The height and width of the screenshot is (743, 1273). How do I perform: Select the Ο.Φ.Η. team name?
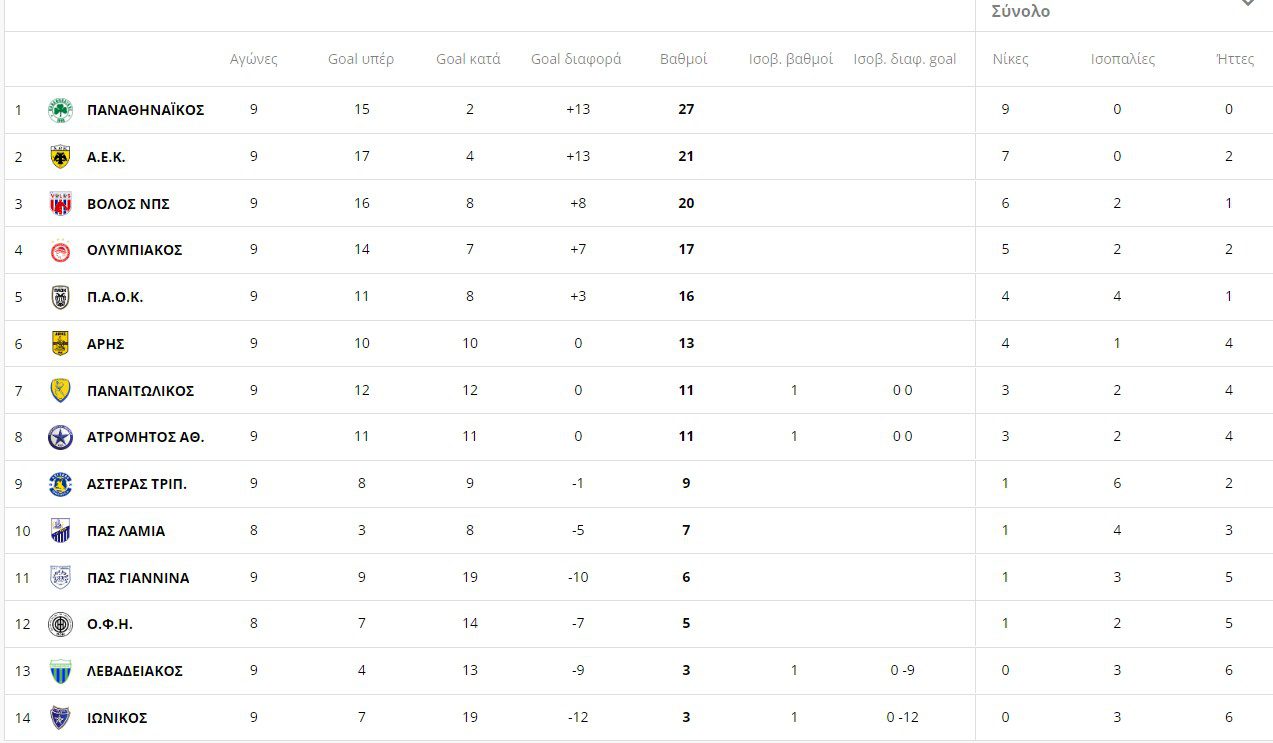[x=110, y=624]
